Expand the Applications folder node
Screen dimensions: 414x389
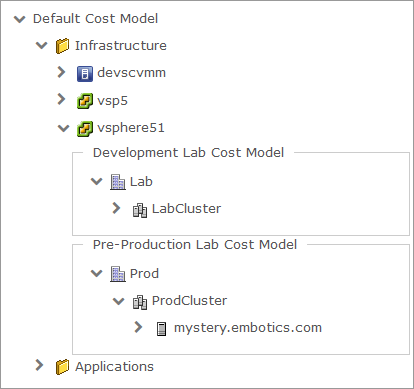(39, 365)
